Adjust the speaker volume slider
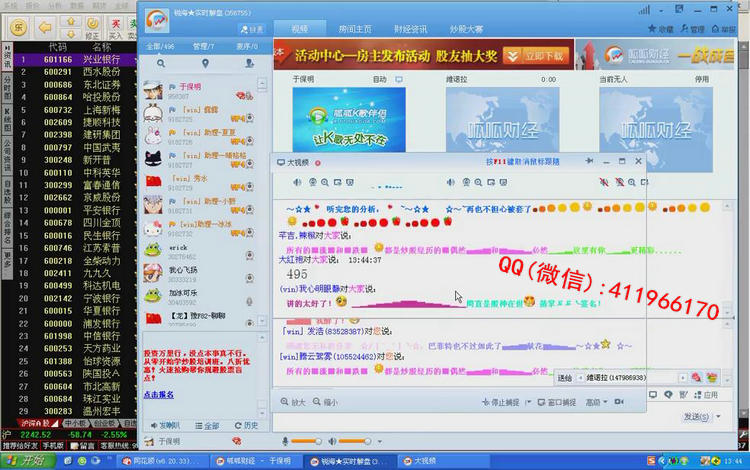The height and width of the screenshot is (470, 750). pyautogui.click(x=355, y=441)
